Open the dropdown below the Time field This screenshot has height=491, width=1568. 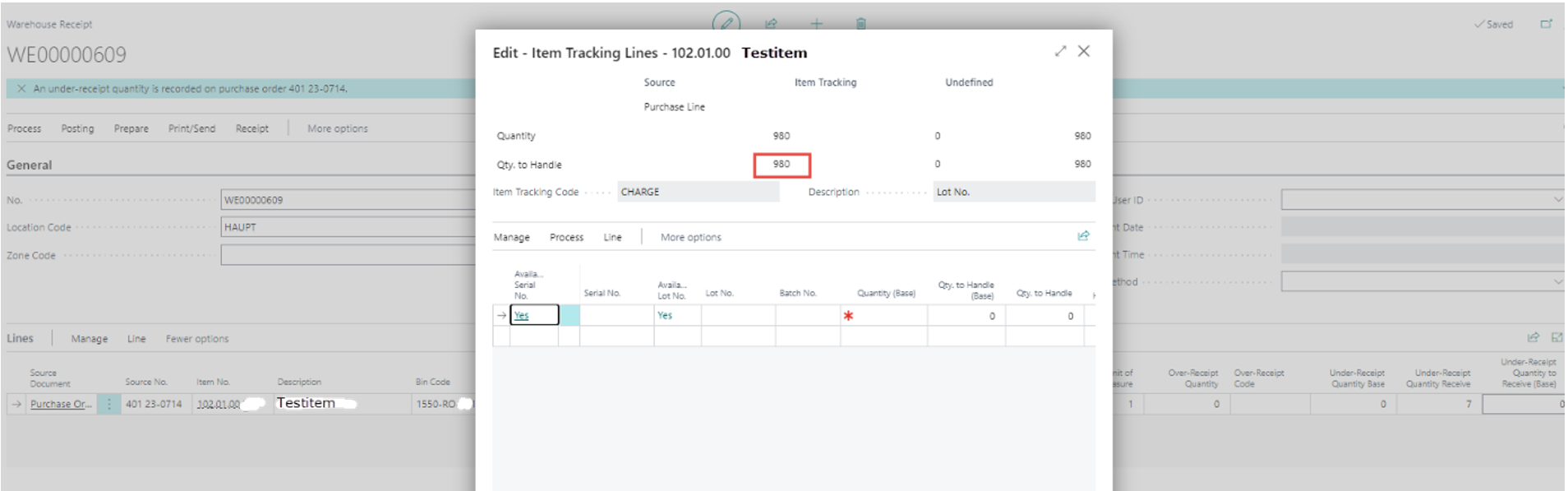1557,282
